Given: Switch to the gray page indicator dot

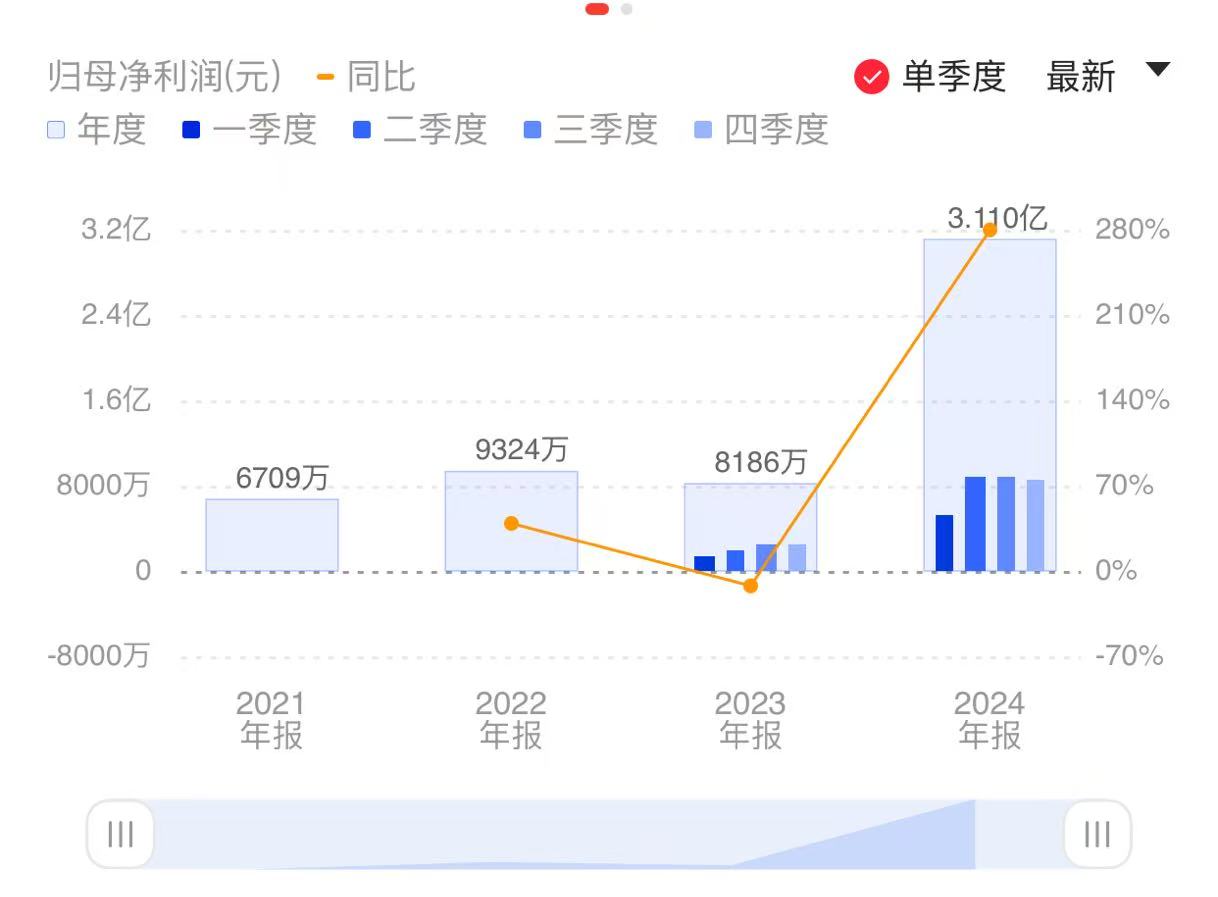Looking at the screenshot, I should [627, 9].
